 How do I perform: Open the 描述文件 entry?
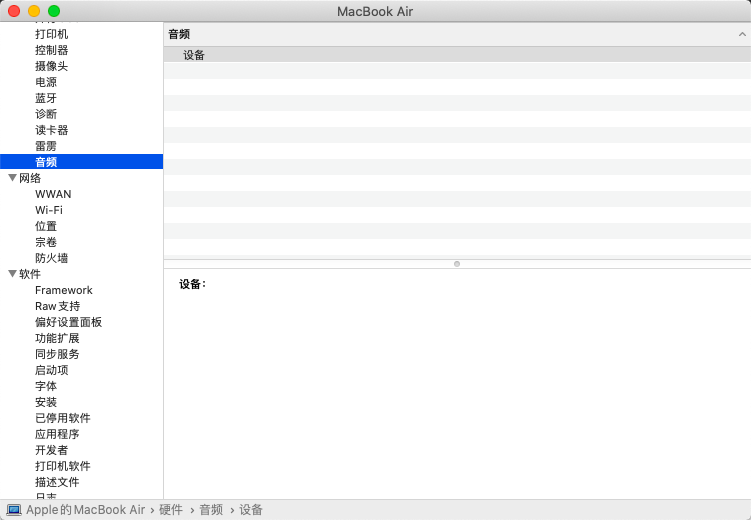[57, 482]
